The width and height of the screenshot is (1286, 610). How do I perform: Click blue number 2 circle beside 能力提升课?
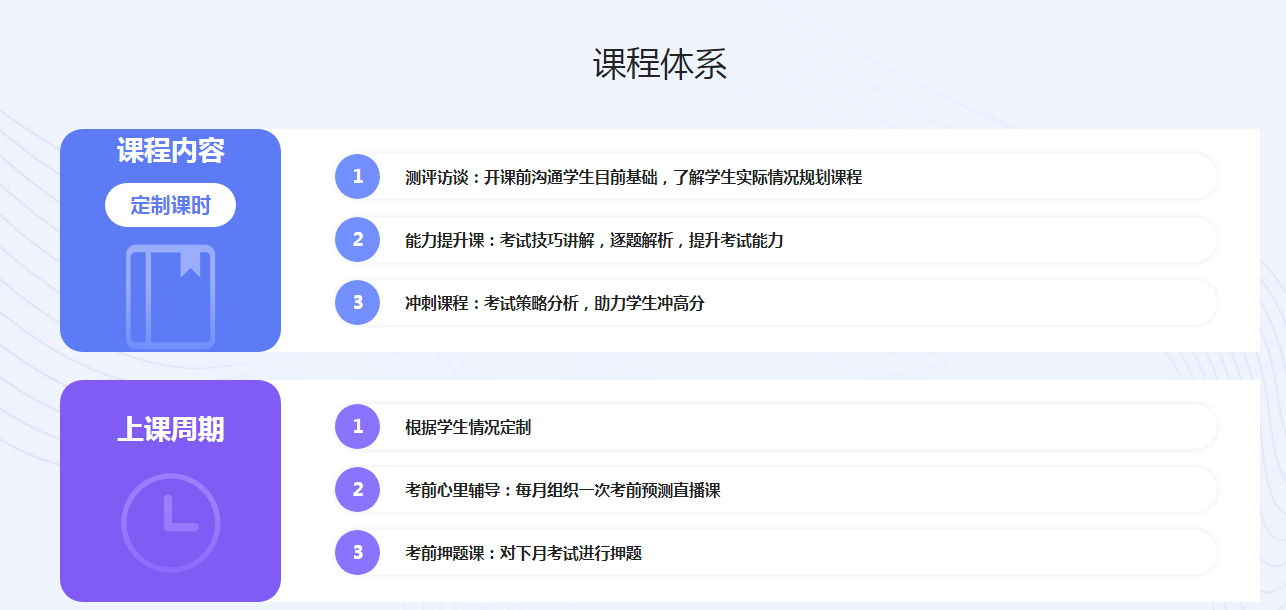point(357,240)
